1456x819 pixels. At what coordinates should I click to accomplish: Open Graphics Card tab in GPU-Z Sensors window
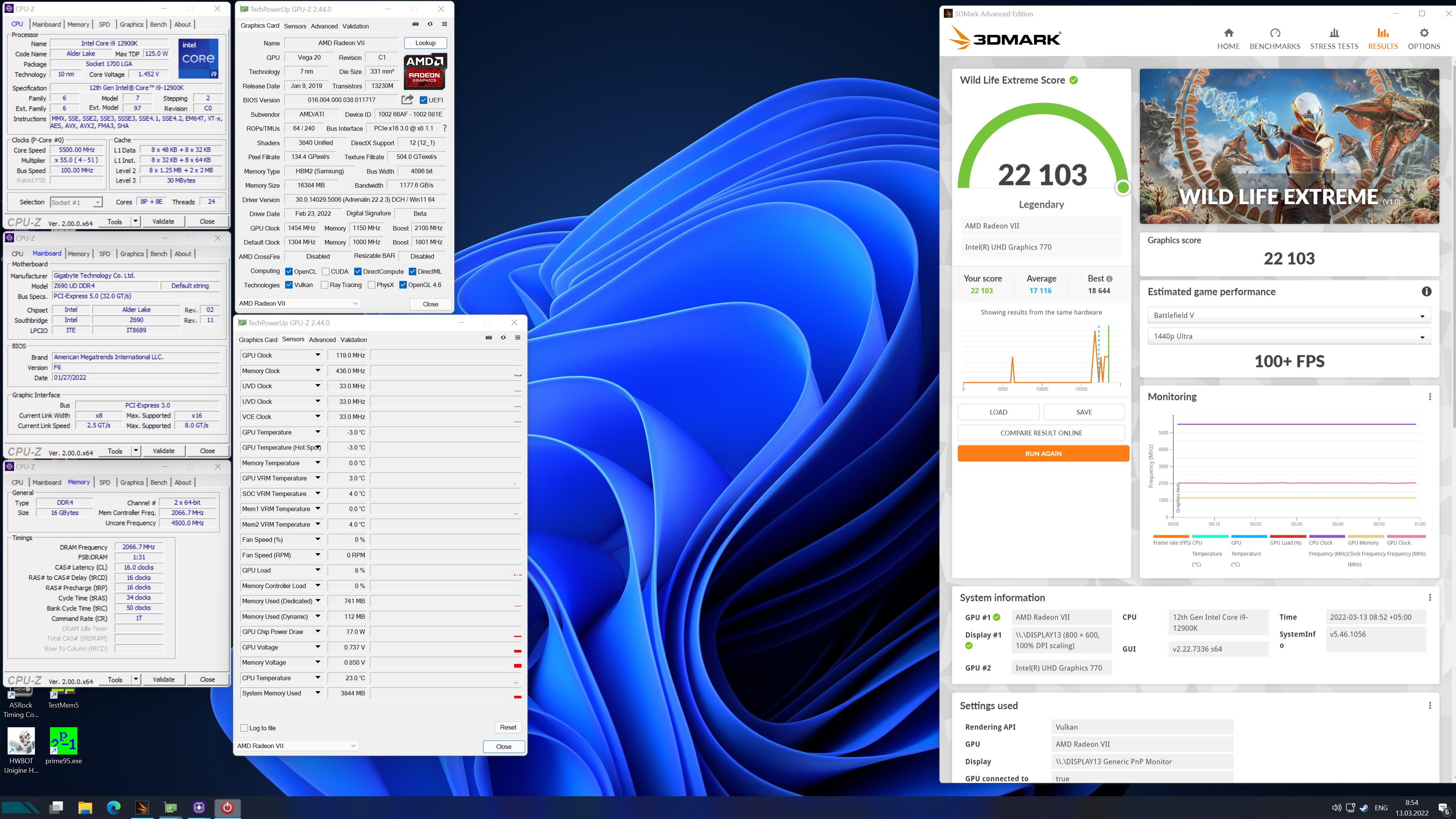[x=258, y=340]
